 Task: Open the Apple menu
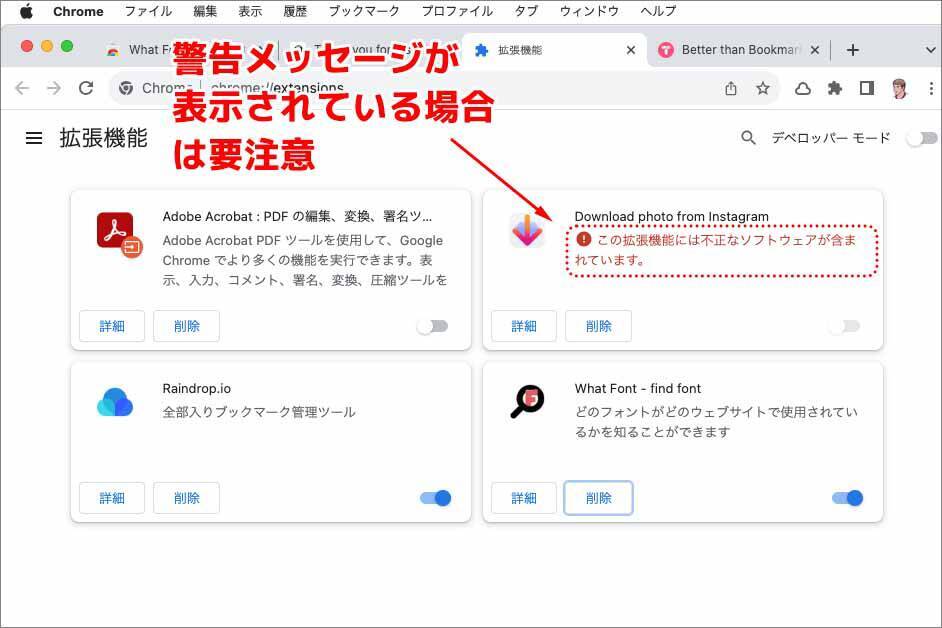coord(26,11)
